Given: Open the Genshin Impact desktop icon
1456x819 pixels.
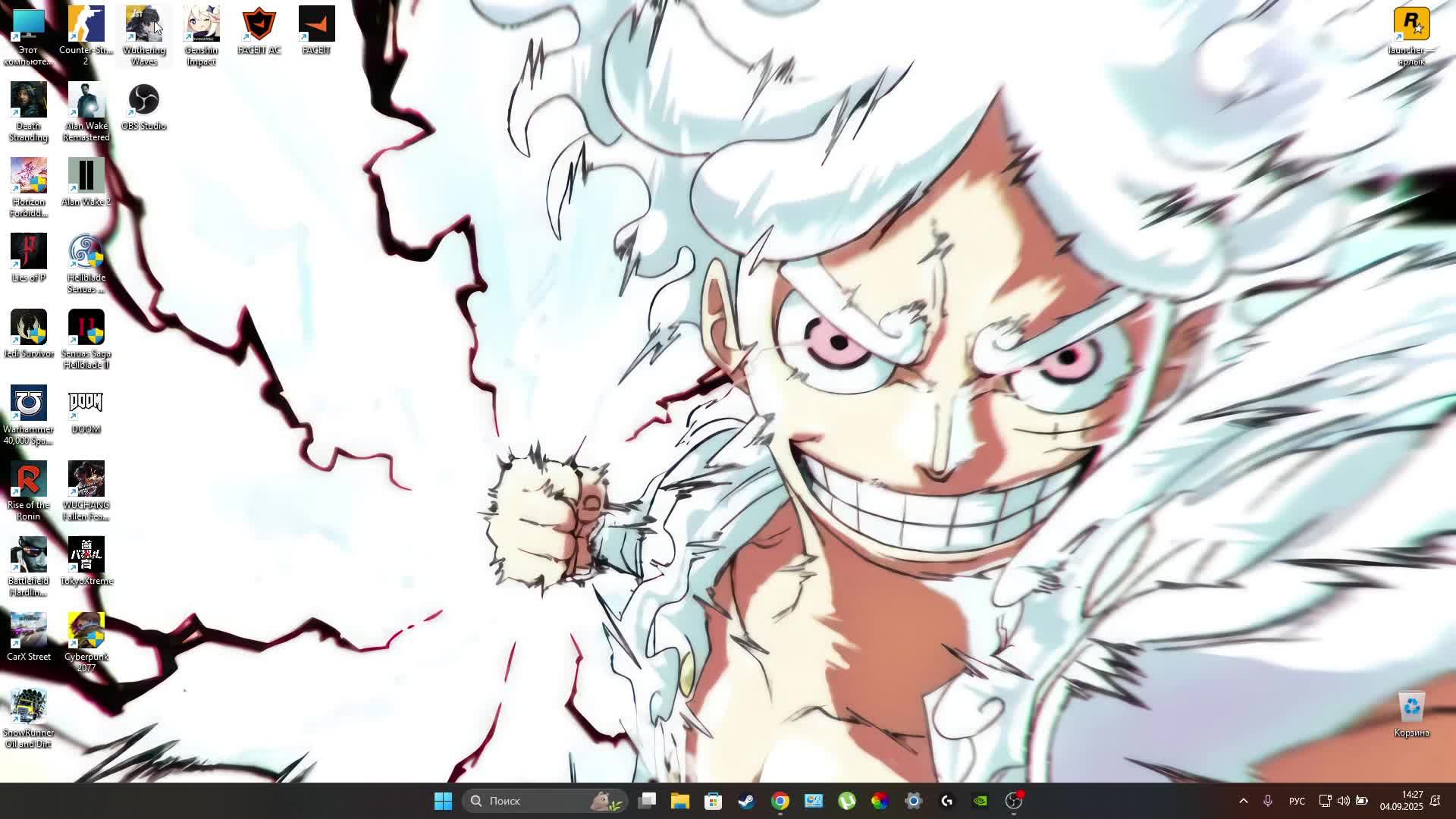Looking at the screenshot, I should click(x=201, y=25).
